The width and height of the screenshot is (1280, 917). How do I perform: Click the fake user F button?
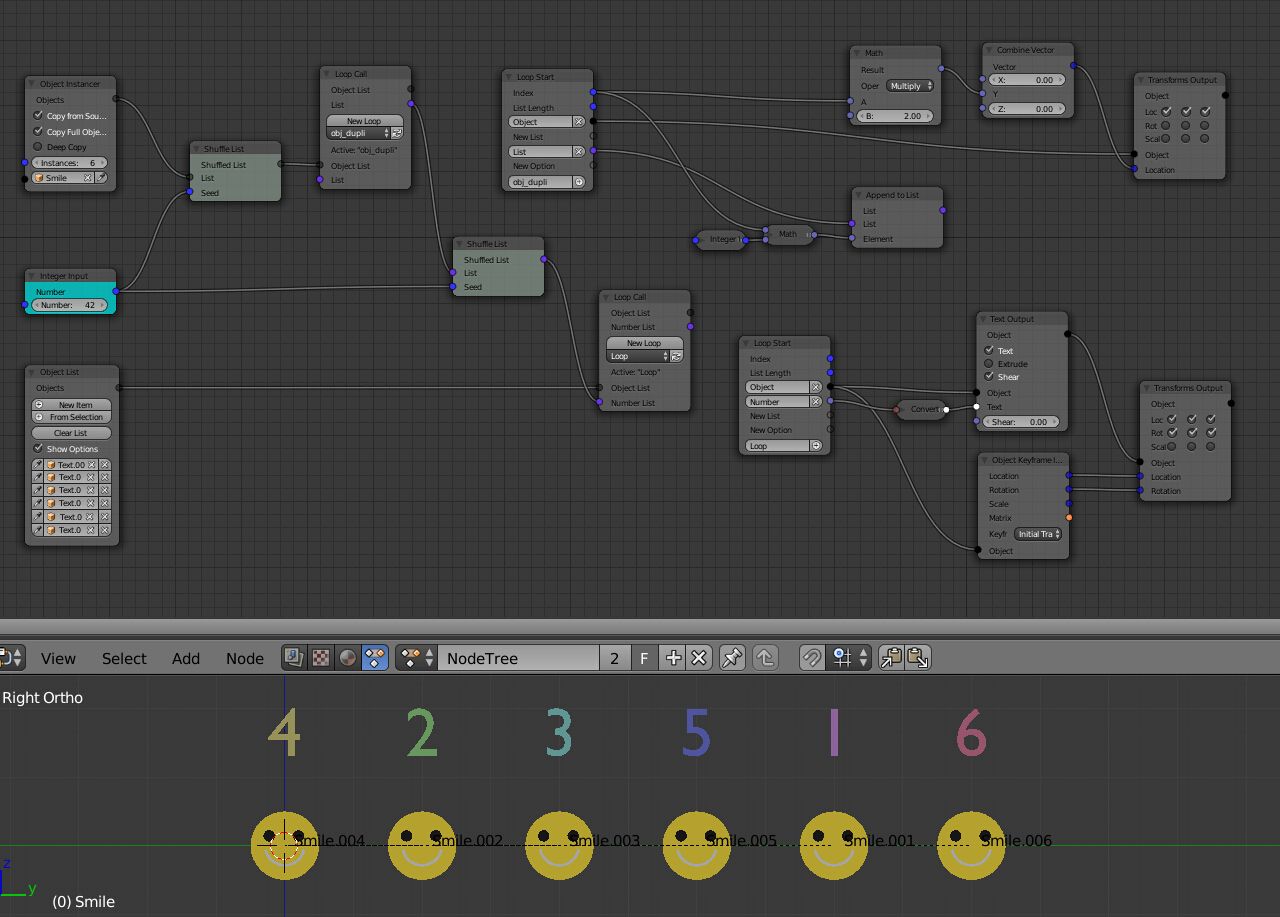pos(644,658)
